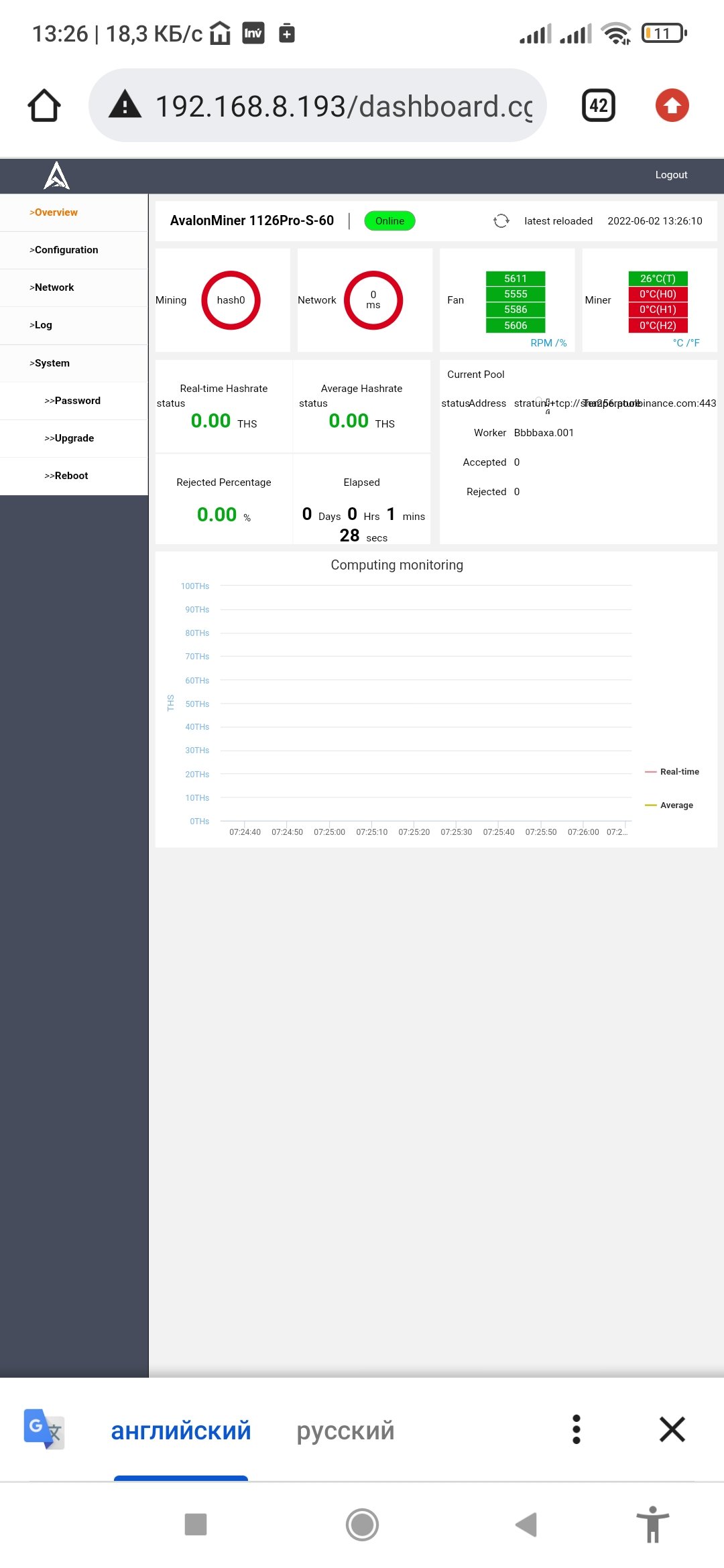Tap the Google Translate icon
This screenshot has width=724, height=1568.
[44, 1429]
